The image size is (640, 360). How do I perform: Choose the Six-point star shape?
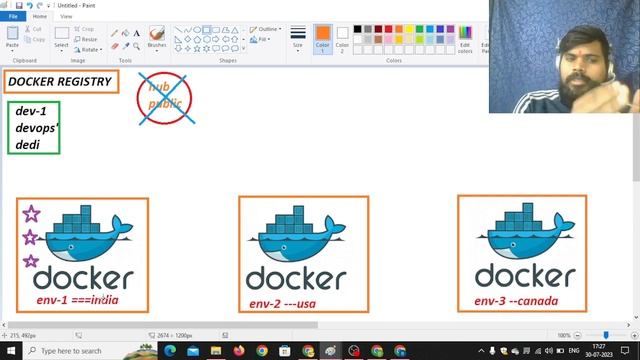(207, 49)
